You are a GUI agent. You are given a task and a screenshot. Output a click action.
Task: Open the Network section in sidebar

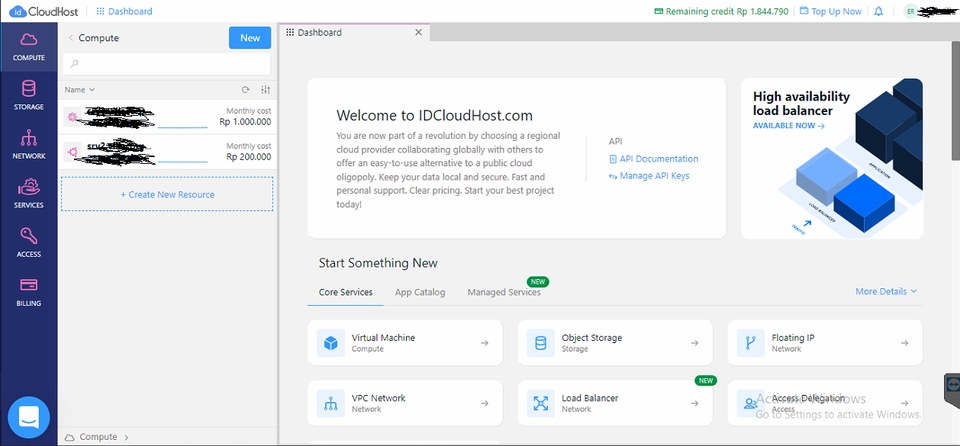pos(29,145)
